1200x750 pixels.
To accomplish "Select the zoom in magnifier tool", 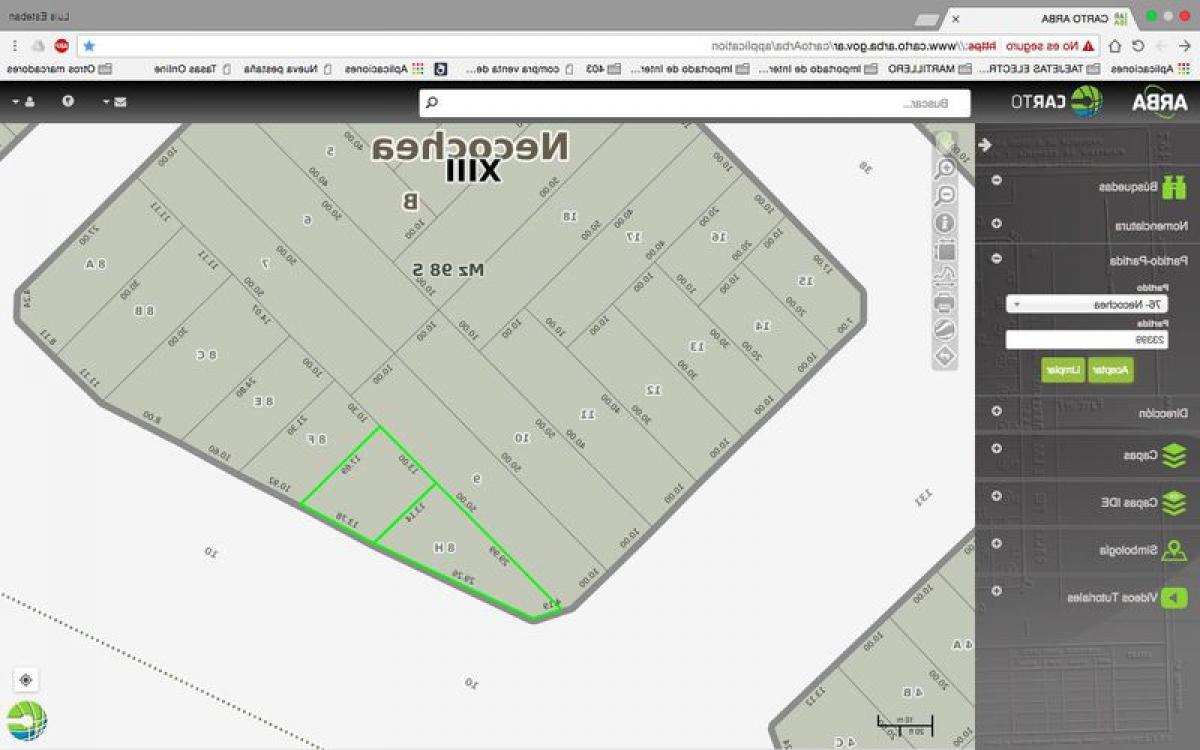I will click(944, 166).
